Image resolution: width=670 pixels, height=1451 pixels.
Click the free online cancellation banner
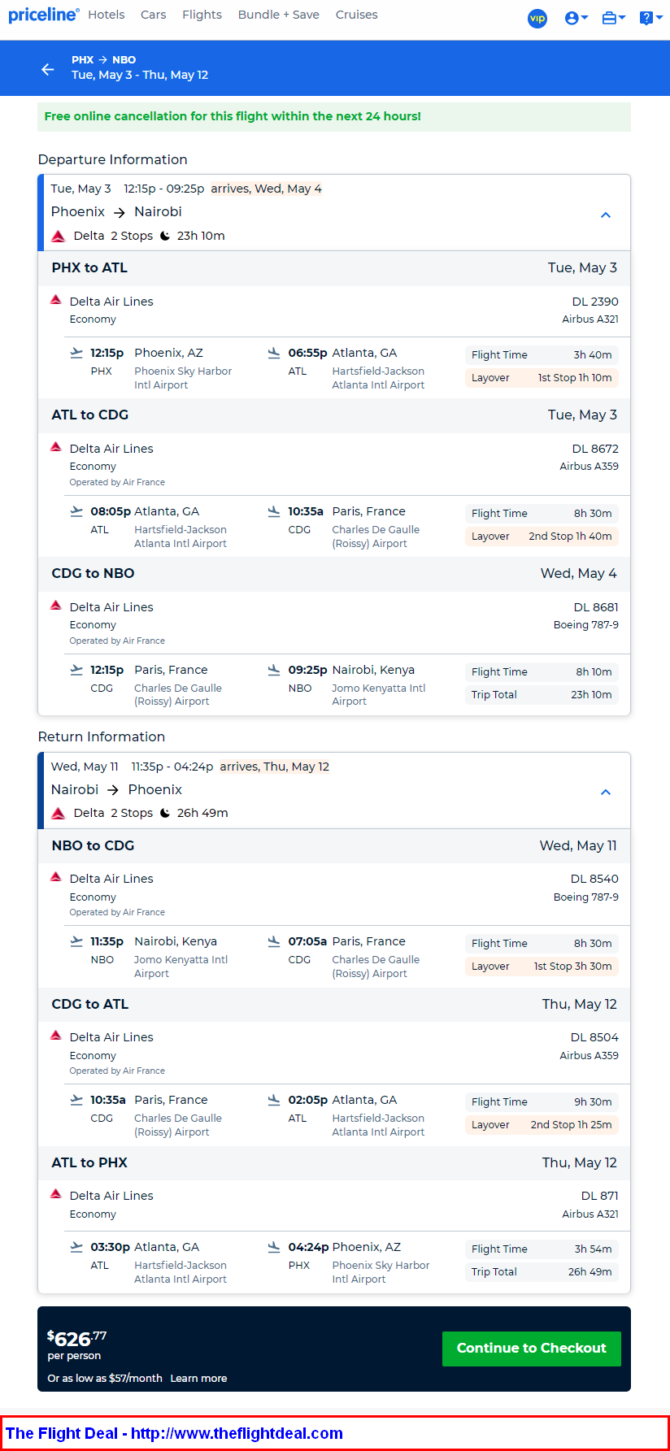point(334,116)
